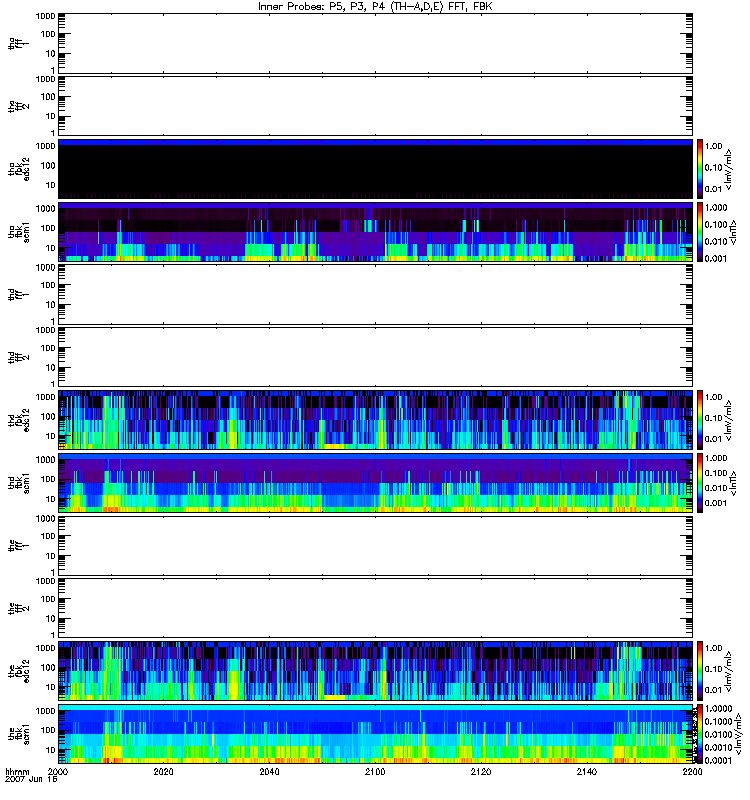Viewport: 750px width, 800px height.
Task: Select the thd fbk scm1 color bar
Action: pos(700,483)
